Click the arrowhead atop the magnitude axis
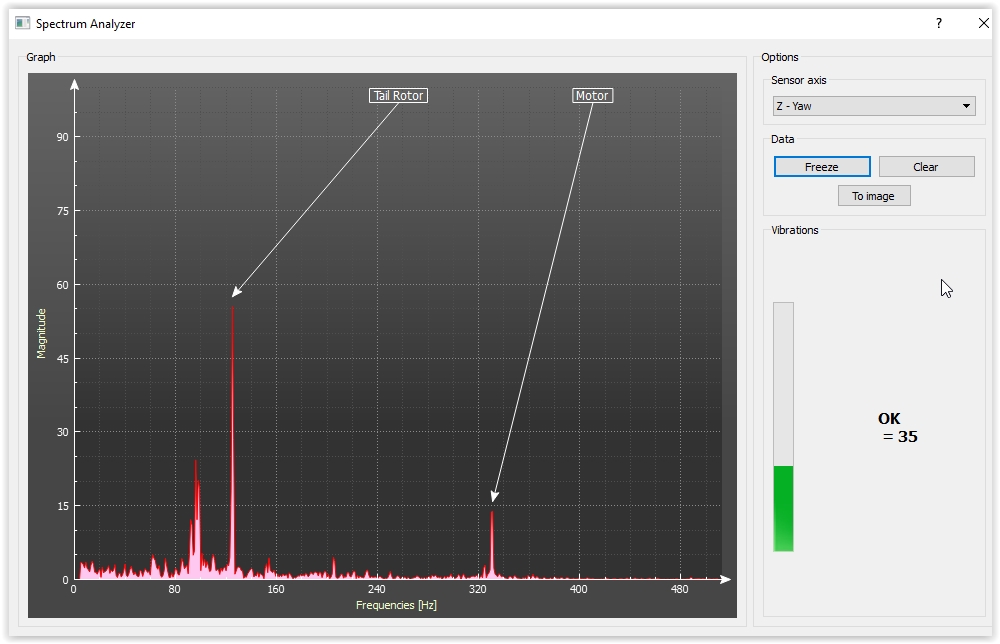The width and height of the screenshot is (1000, 644). coord(74,84)
